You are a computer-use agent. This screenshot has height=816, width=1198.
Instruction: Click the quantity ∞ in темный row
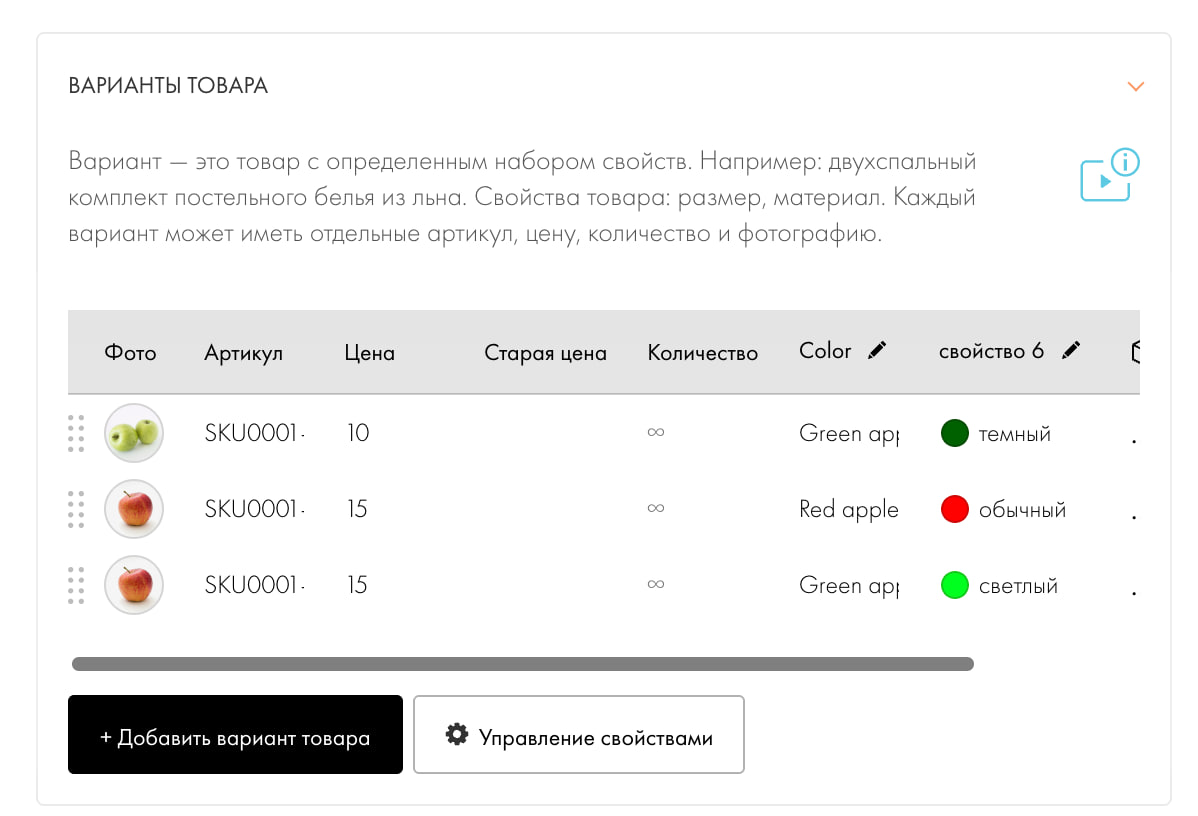[656, 432]
